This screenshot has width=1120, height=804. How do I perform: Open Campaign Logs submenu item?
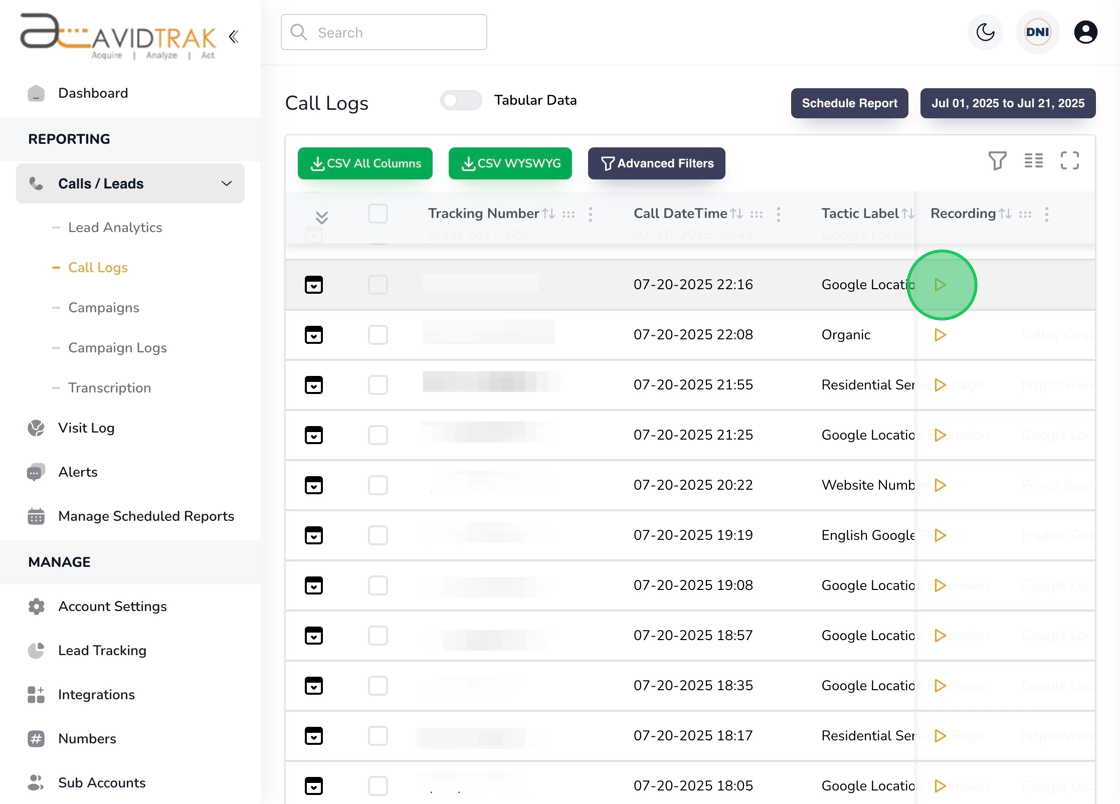click(117, 348)
